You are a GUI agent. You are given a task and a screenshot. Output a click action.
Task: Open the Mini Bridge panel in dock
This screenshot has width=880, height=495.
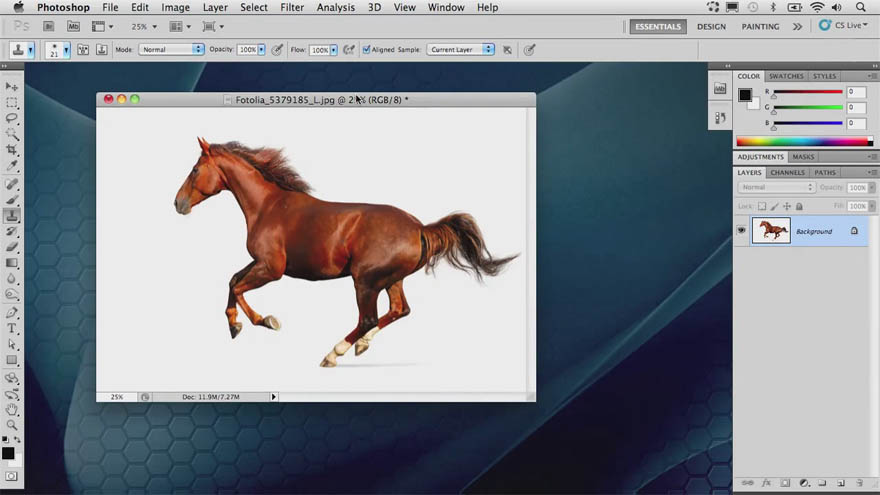coord(720,88)
